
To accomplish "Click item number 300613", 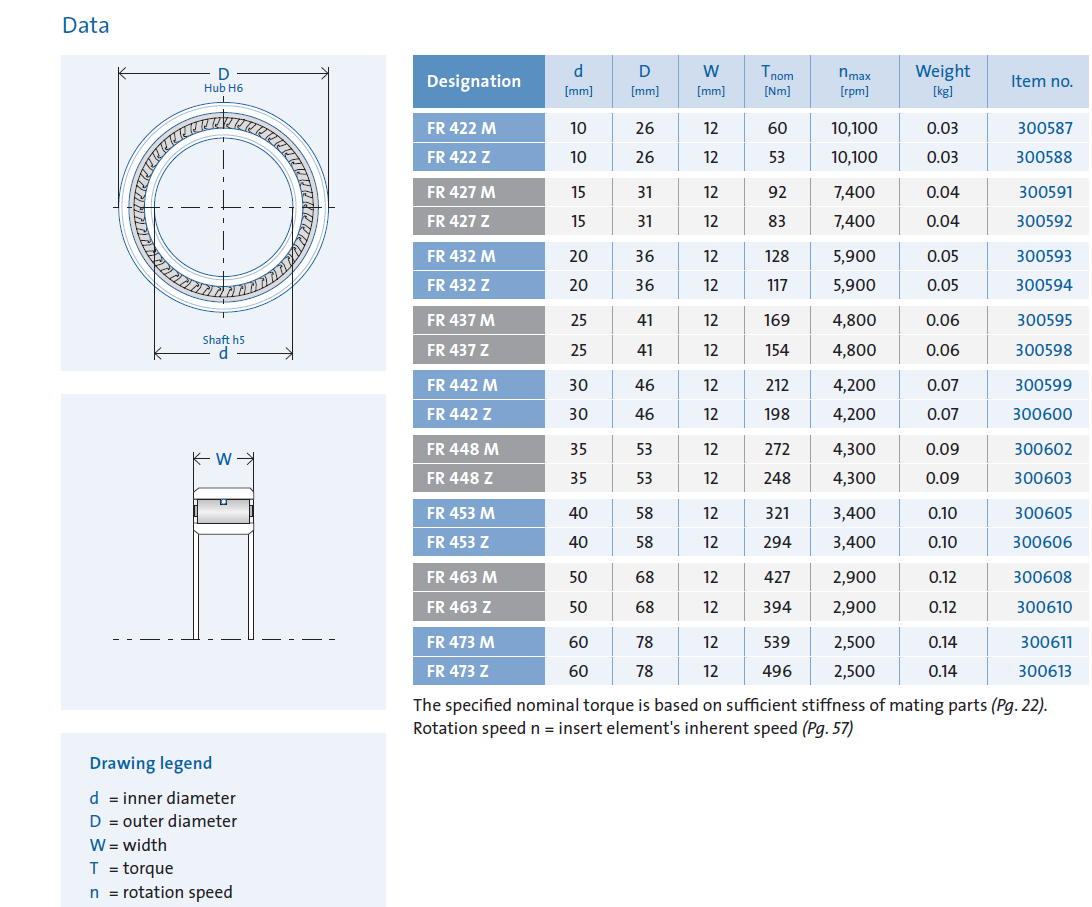I will [1045, 672].
